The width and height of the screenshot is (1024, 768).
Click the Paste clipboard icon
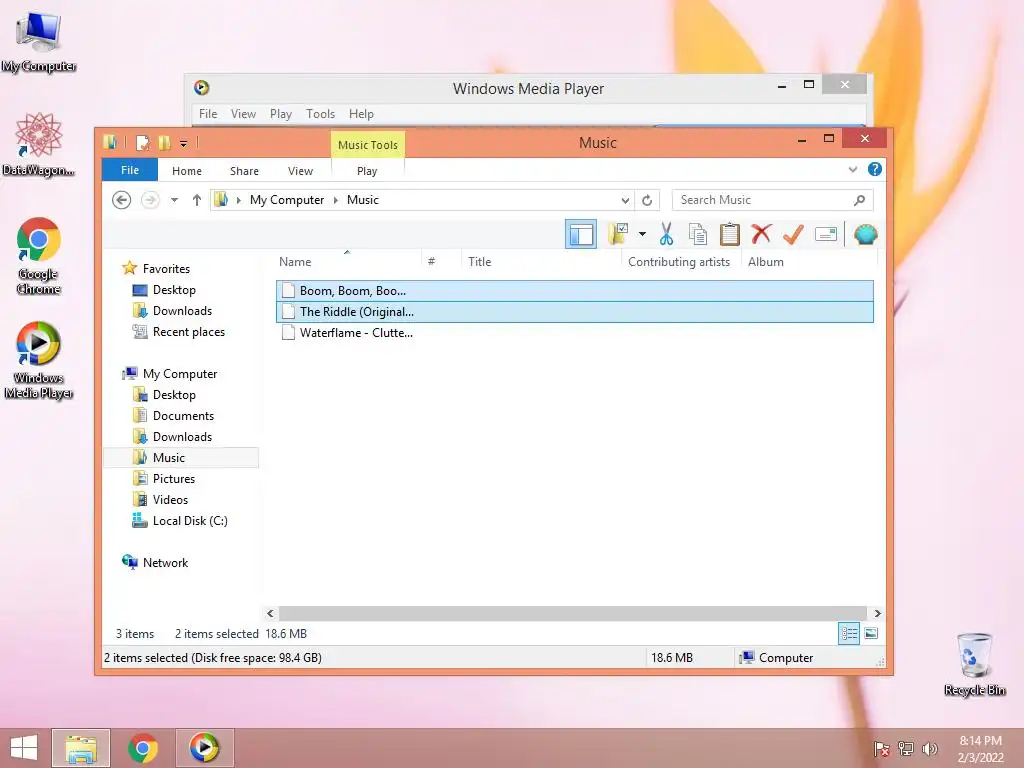click(x=729, y=234)
